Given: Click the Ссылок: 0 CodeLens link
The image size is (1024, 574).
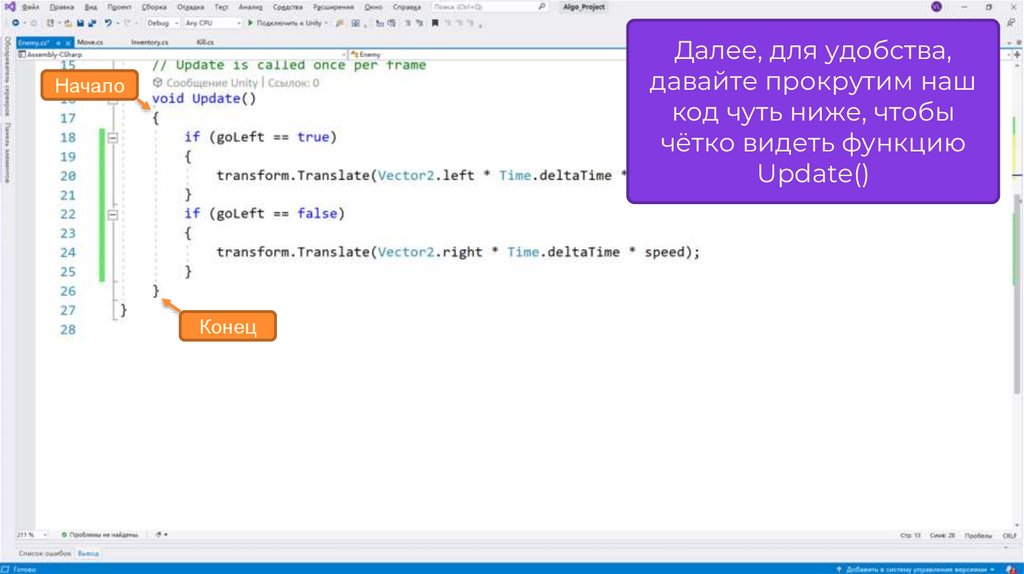Looking at the screenshot, I should (x=292, y=83).
